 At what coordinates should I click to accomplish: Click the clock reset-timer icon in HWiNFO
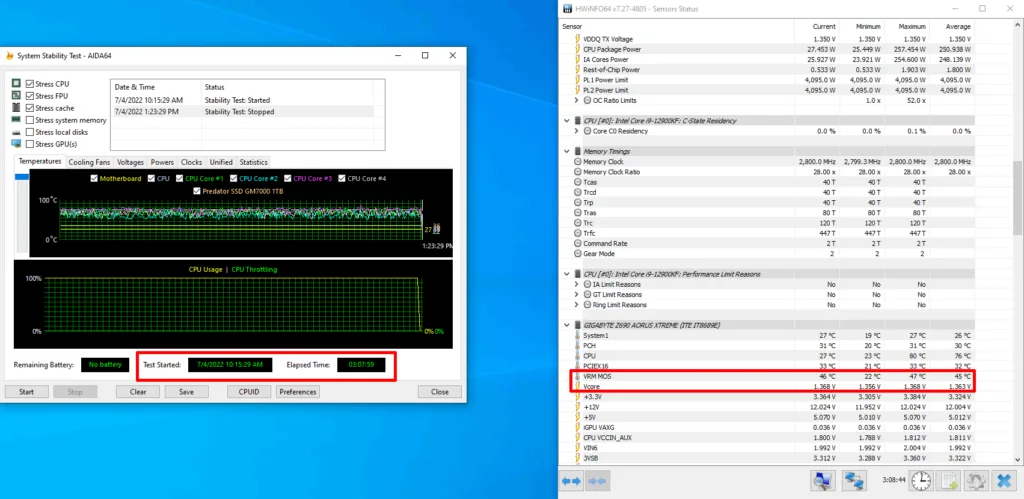921,481
